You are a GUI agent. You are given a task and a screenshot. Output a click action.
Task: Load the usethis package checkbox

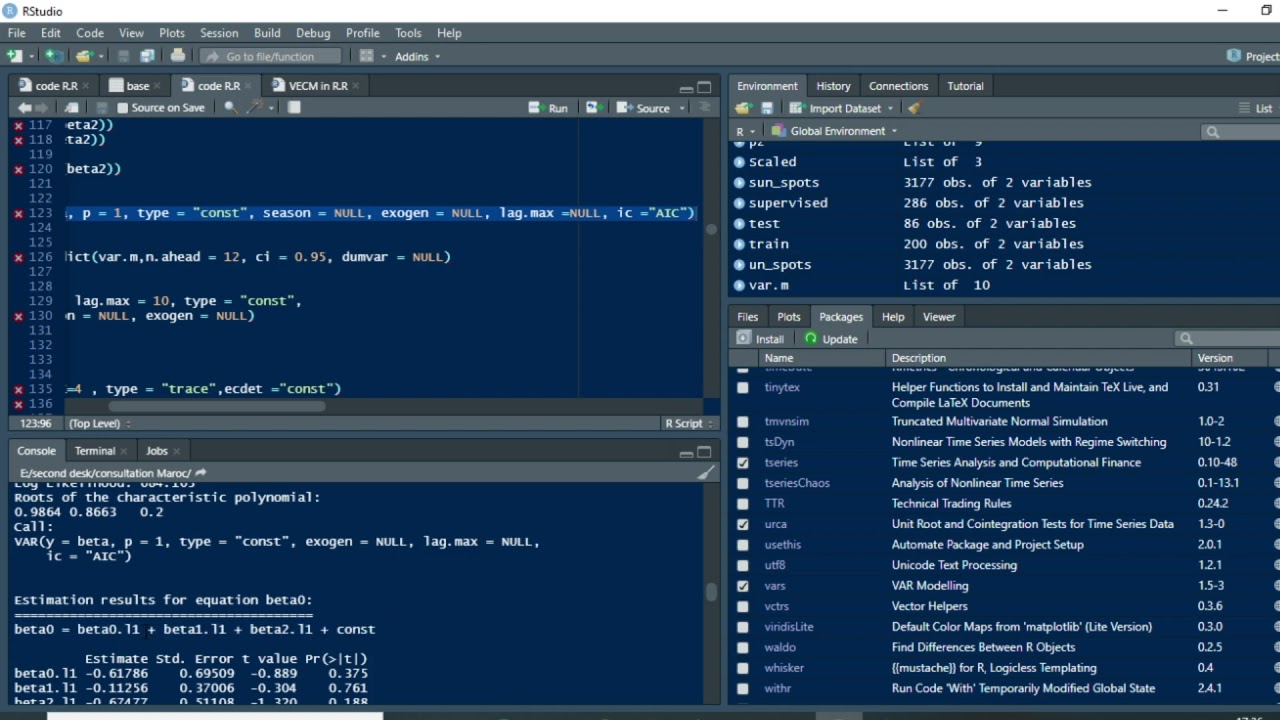[743, 545]
